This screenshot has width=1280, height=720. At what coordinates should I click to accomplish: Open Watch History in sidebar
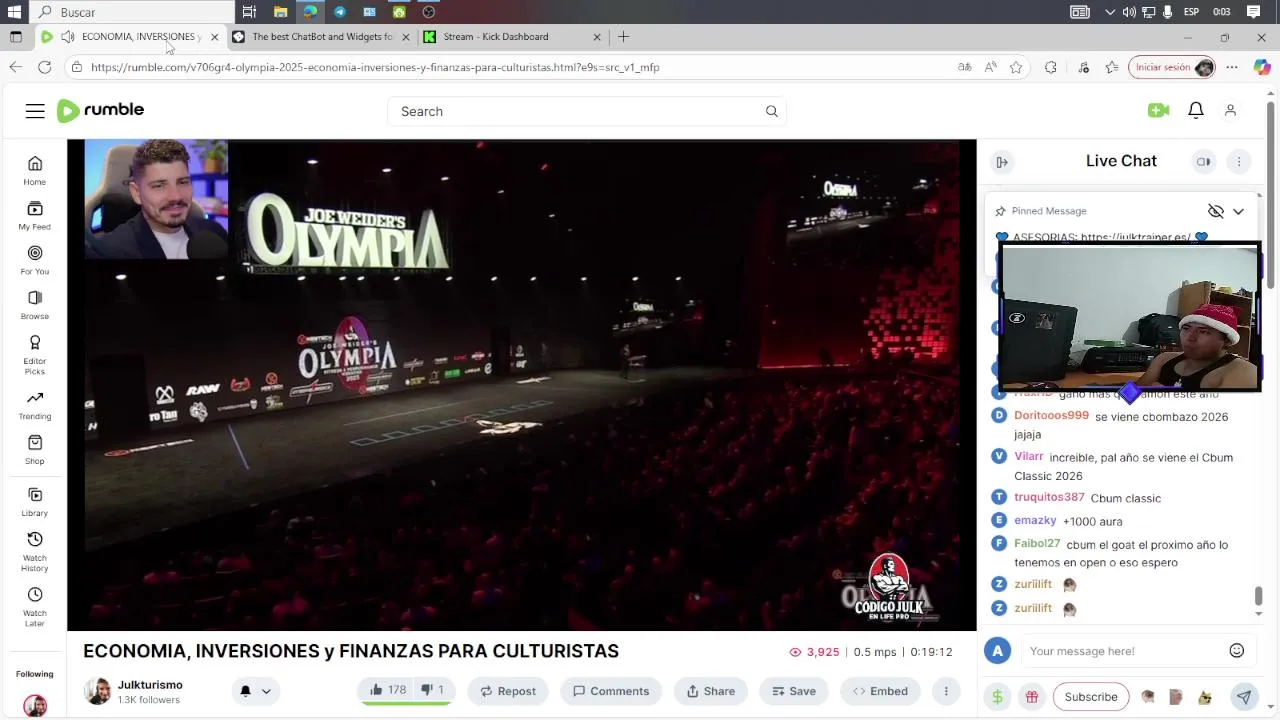point(35,552)
